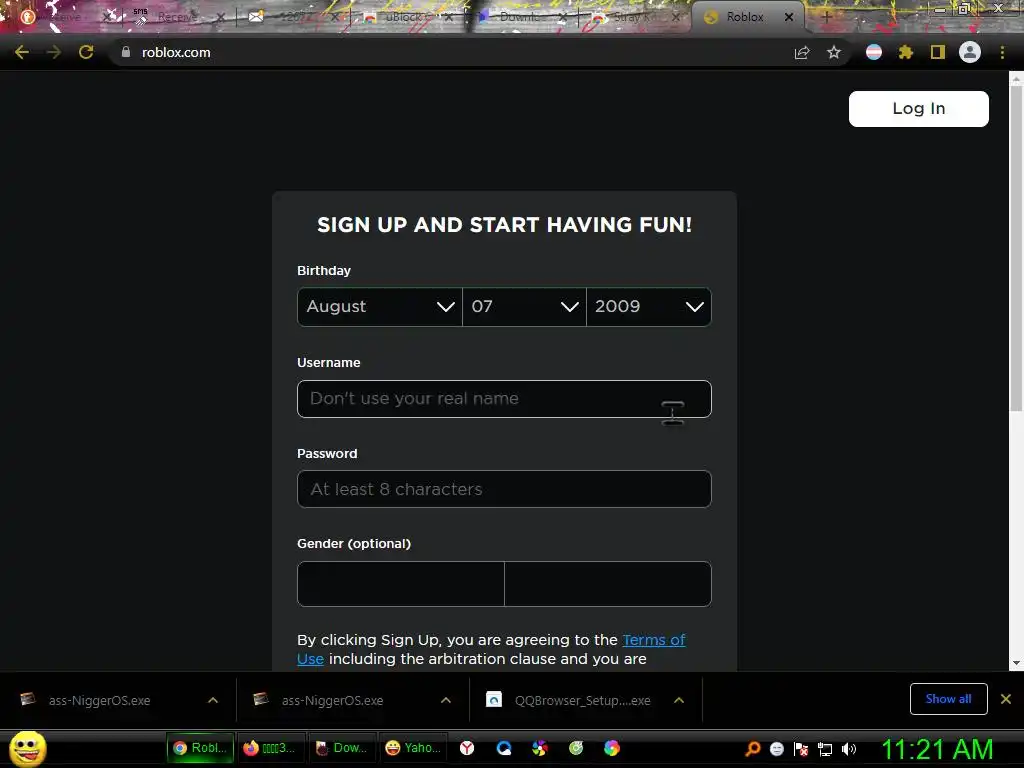Open the smiley face Start button

click(x=27, y=748)
